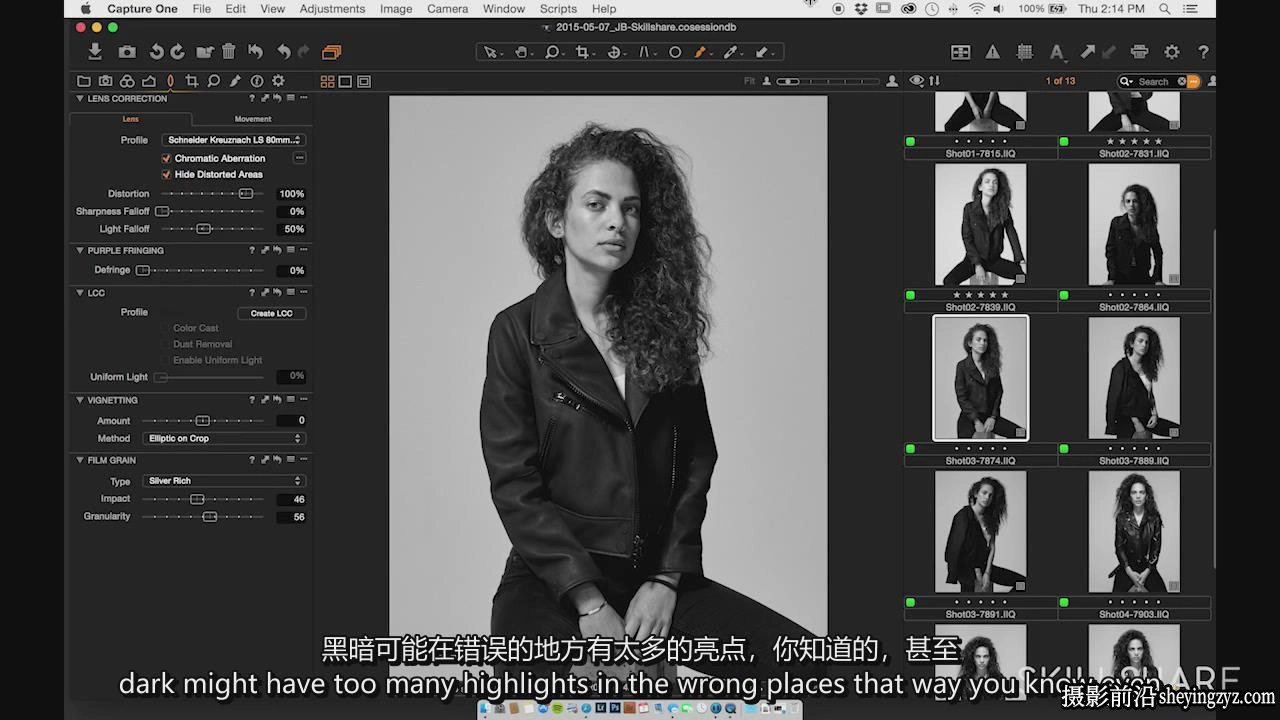The width and height of the screenshot is (1280, 720).
Task: Select thumbnail Shot04-7903.IIQ
Action: point(1134,532)
